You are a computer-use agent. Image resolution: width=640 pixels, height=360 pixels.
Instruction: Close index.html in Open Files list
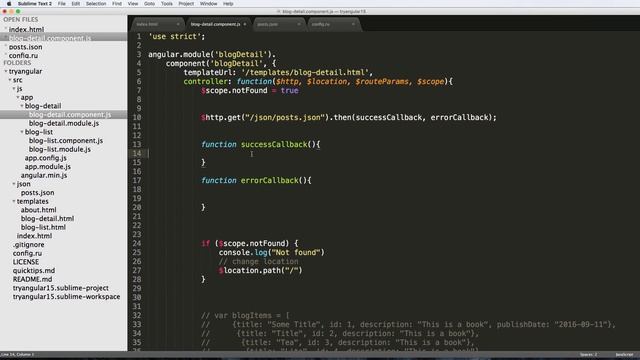coord(6,29)
